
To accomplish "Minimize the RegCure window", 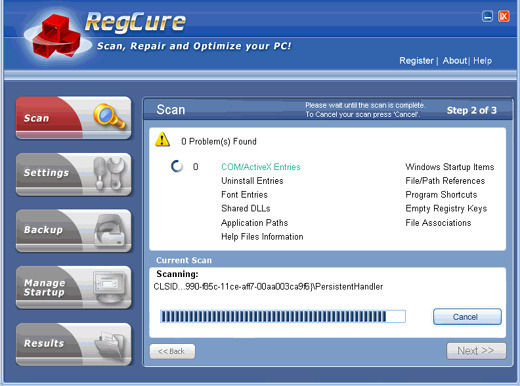I will (487, 16).
